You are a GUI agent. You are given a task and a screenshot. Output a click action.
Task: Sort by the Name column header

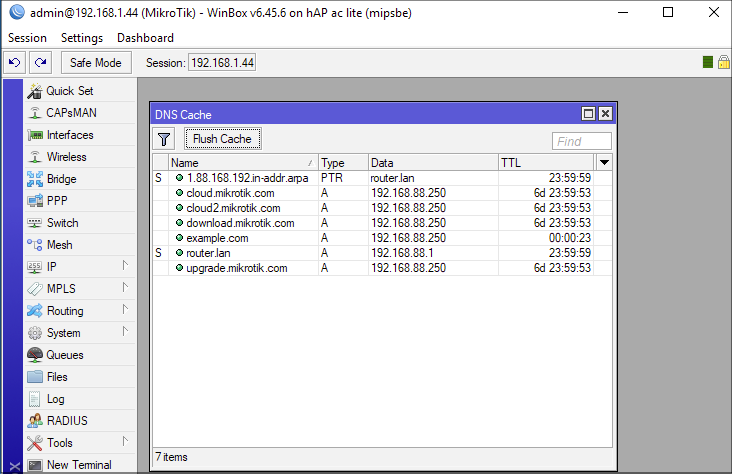(x=243, y=163)
